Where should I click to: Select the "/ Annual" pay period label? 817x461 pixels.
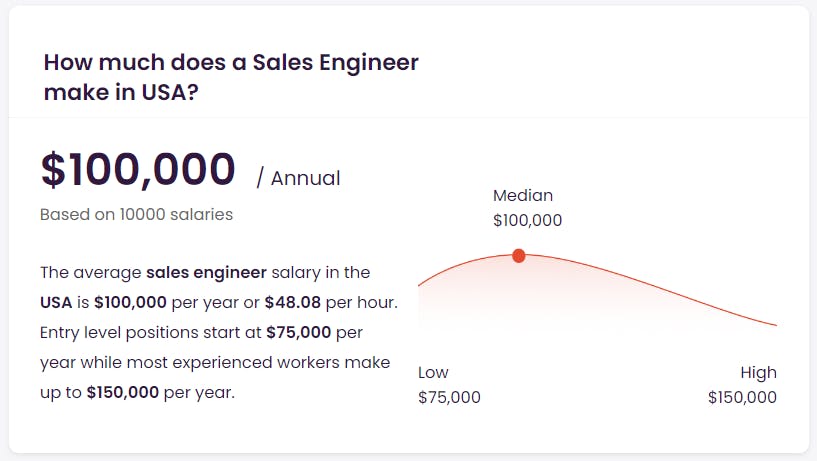pos(299,178)
